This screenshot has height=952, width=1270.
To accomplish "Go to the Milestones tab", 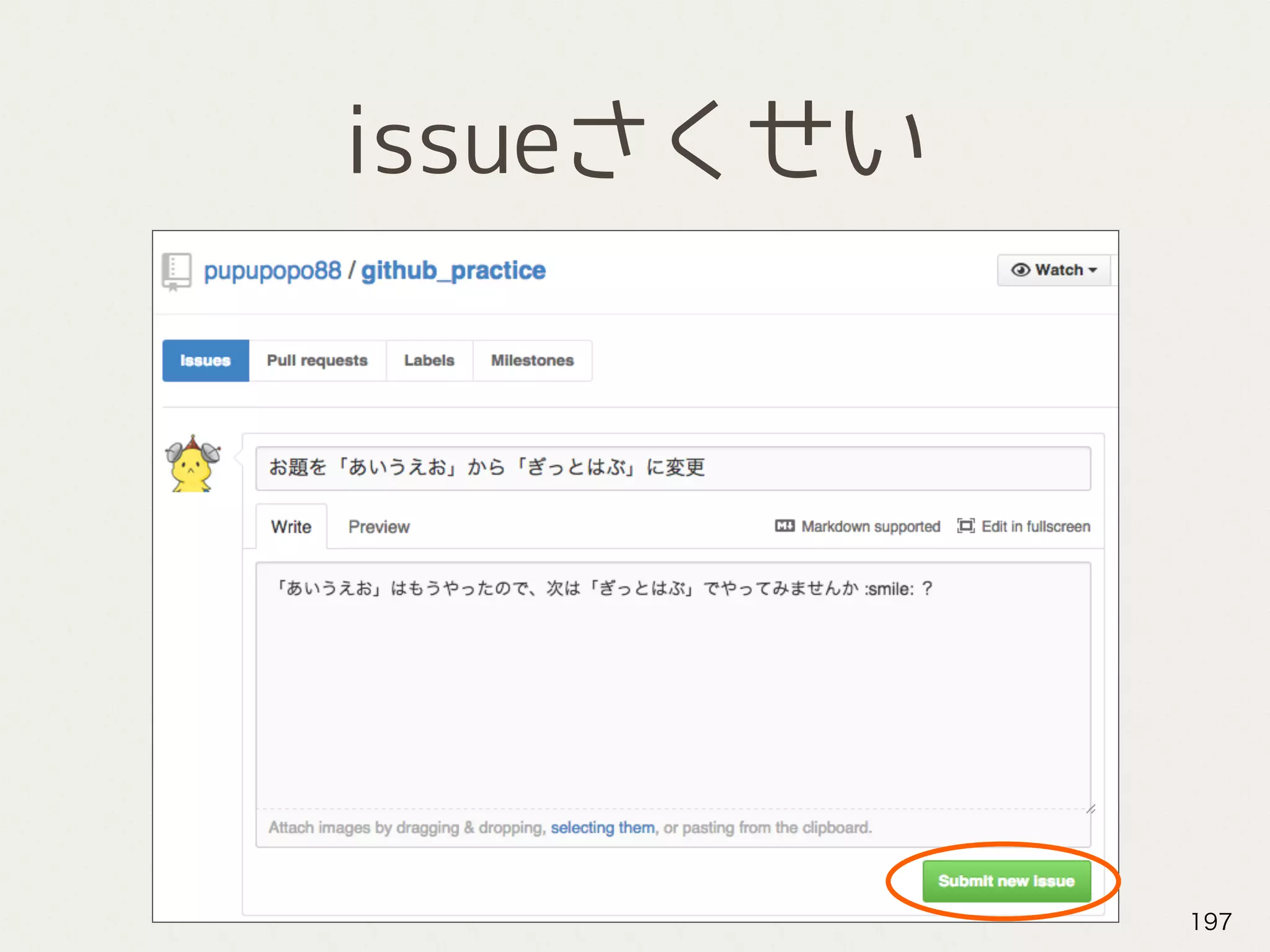I will click(532, 361).
